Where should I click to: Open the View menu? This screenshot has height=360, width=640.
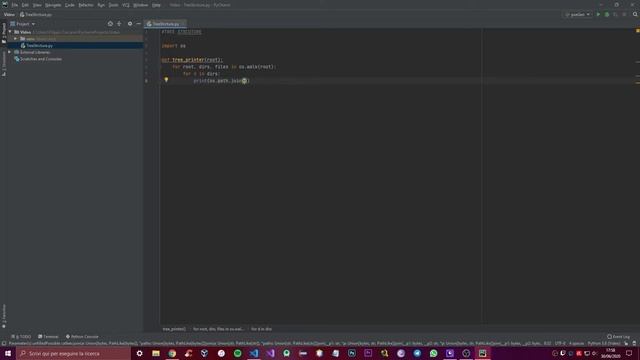(x=37, y=5)
